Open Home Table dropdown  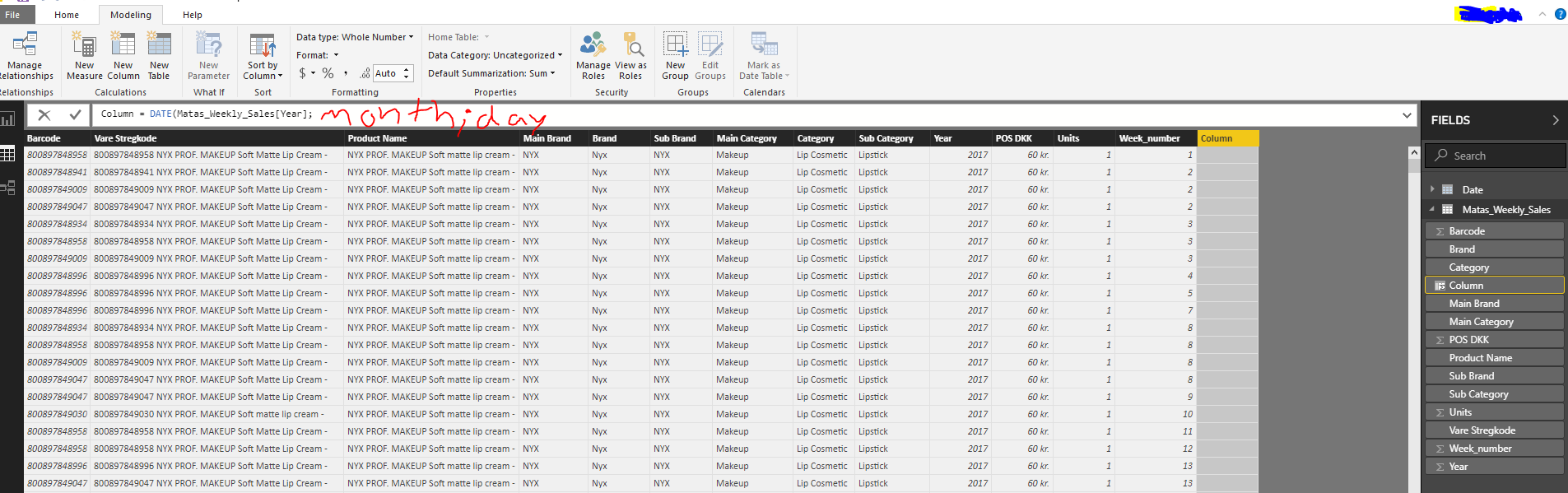(x=458, y=37)
